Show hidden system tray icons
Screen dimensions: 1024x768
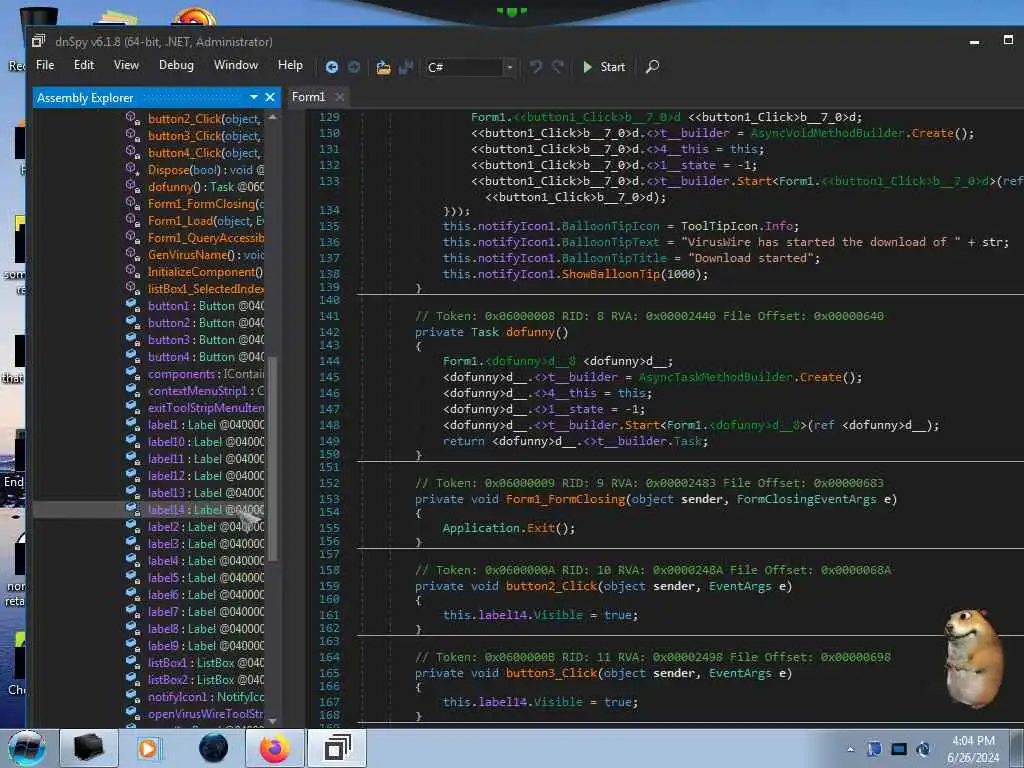[x=850, y=748]
